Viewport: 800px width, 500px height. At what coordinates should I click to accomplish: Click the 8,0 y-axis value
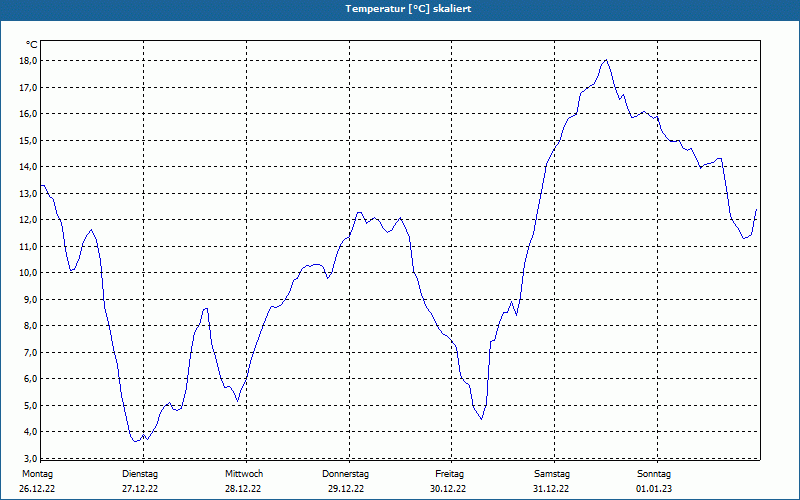click(x=30, y=326)
